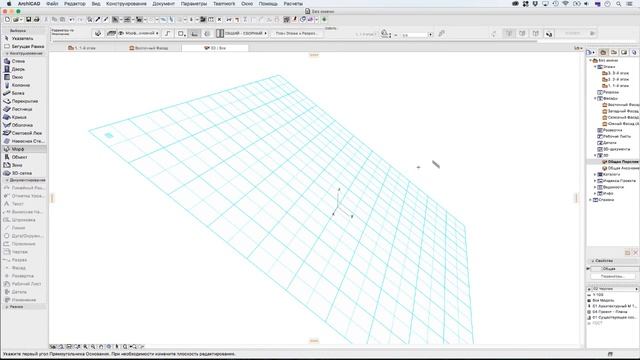Collapse the Фасады node in Navigator
Image resolution: width=640 pixels, height=360 pixels.
click(595, 99)
